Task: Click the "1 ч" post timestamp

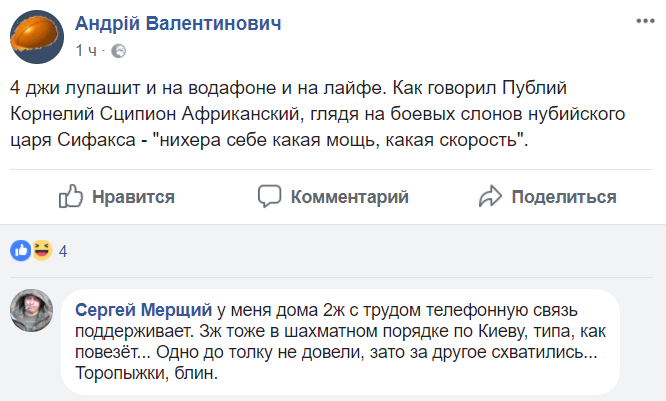Action: (x=86, y=50)
